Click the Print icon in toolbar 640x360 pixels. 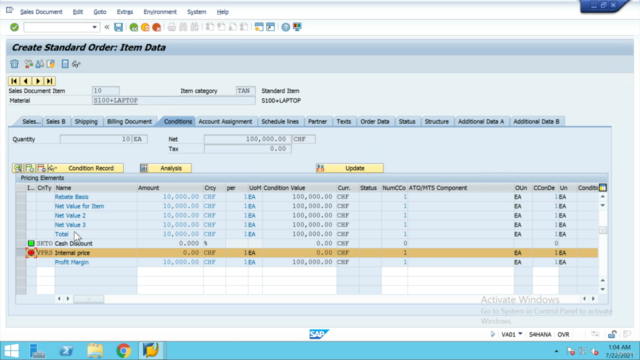(x=172, y=27)
